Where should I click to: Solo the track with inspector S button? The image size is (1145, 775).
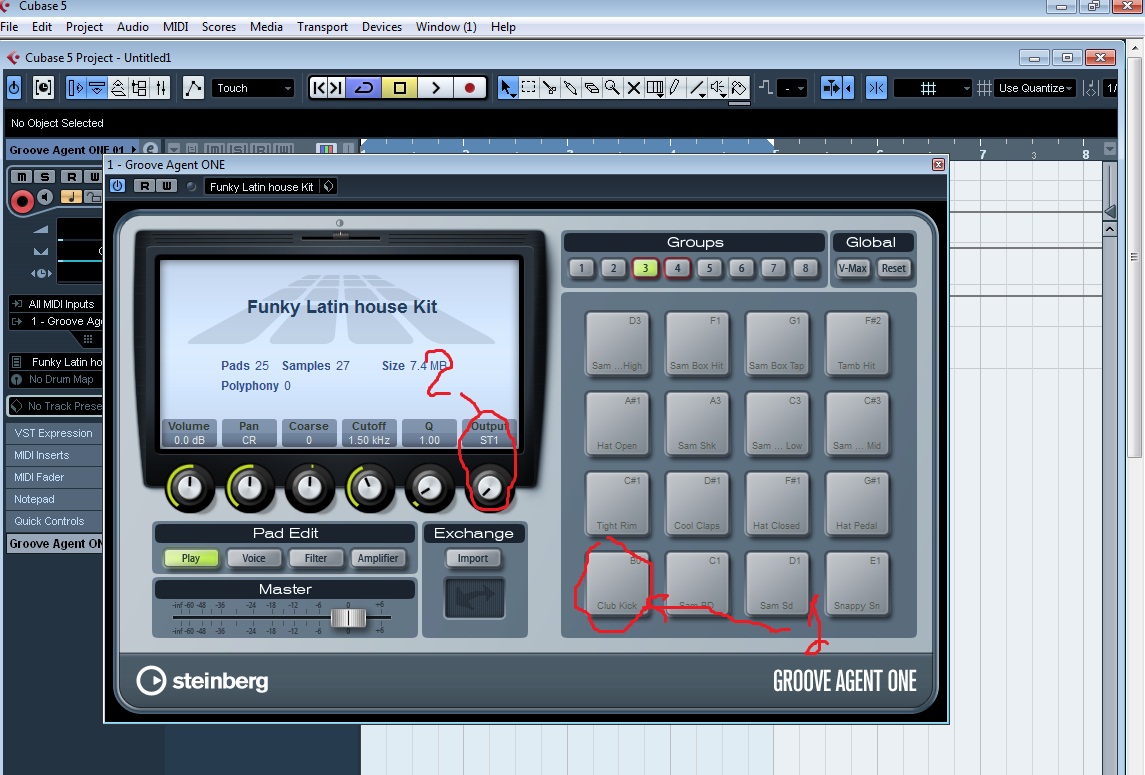pyautogui.click(x=45, y=177)
